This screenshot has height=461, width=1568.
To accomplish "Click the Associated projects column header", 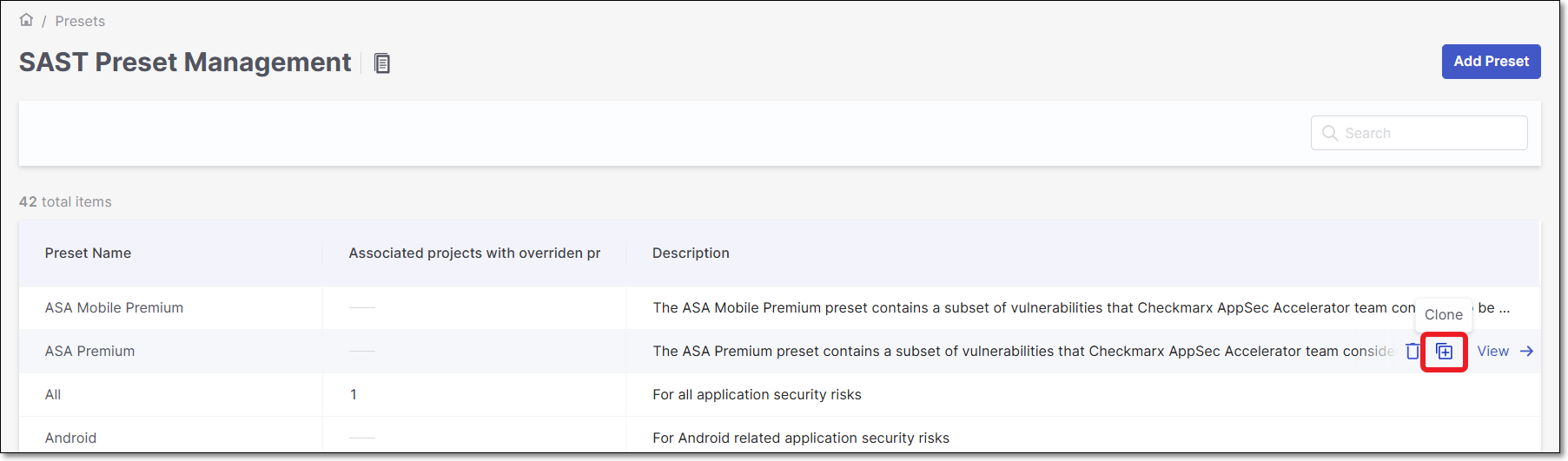I will [x=474, y=254].
